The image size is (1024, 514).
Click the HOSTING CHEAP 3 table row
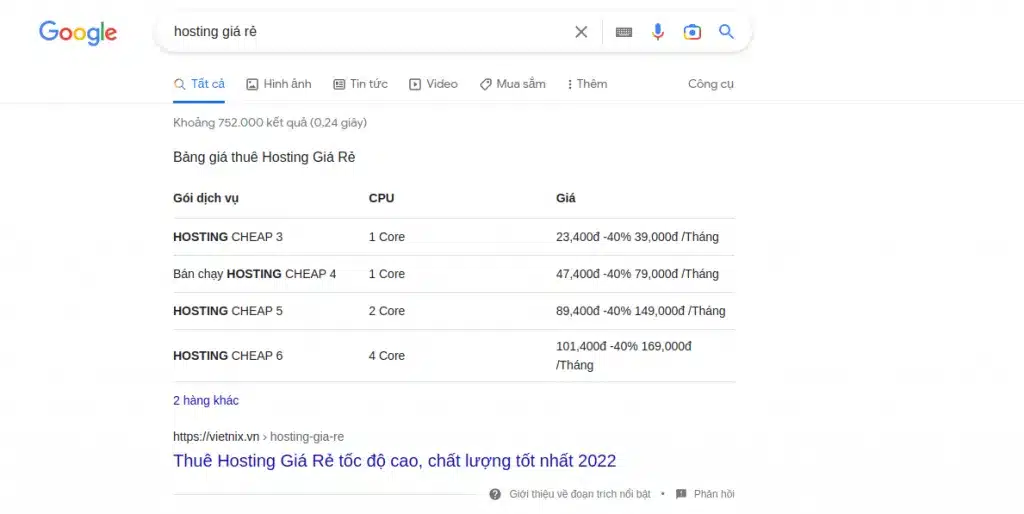228,237
